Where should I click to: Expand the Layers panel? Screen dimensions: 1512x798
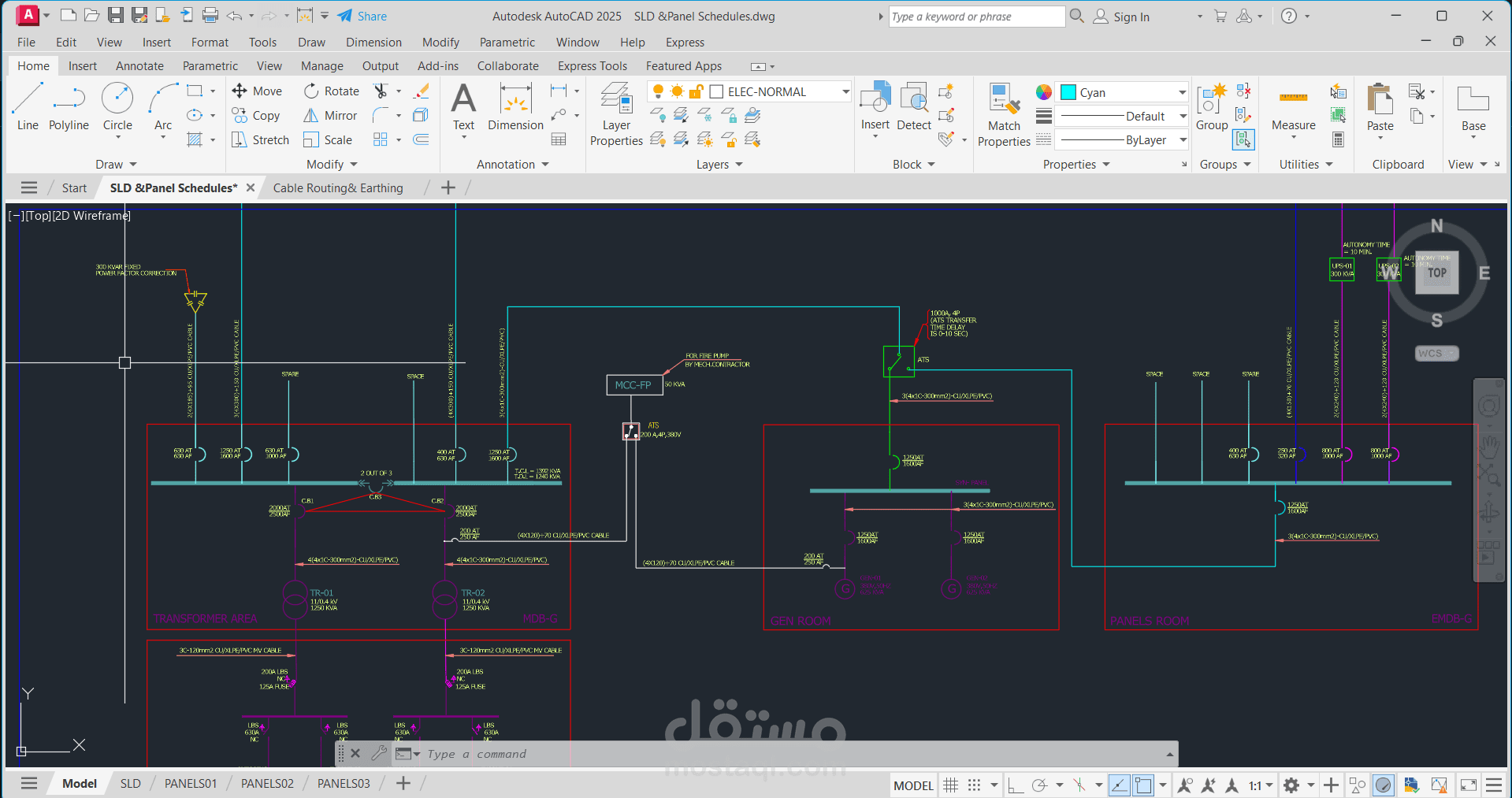pyautogui.click(x=719, y=164)
